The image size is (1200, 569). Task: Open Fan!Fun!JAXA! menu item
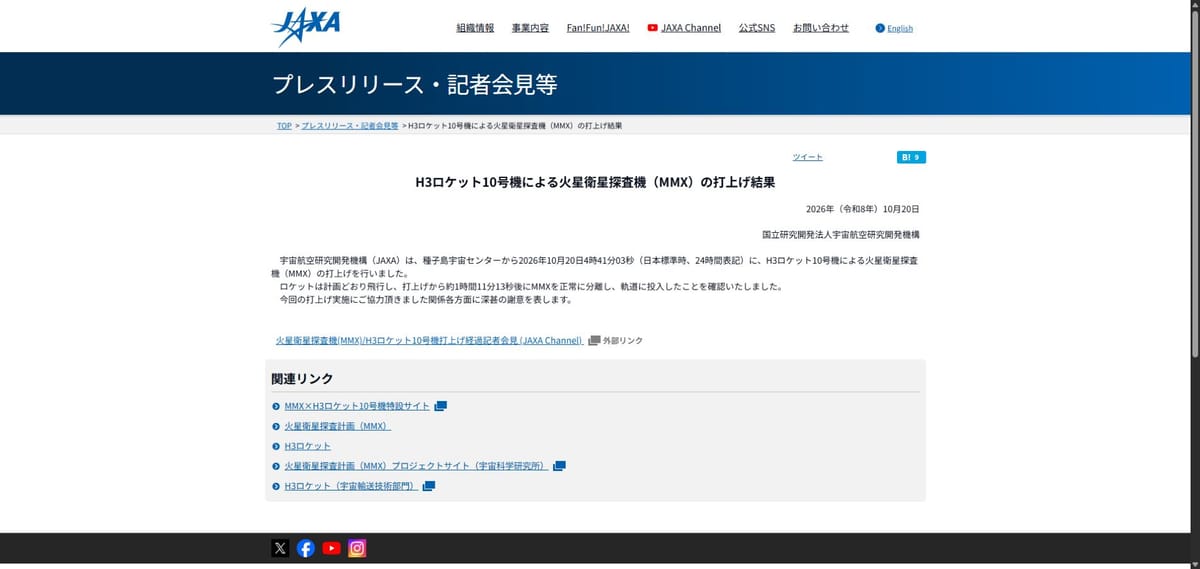click(x=598, y=28)
